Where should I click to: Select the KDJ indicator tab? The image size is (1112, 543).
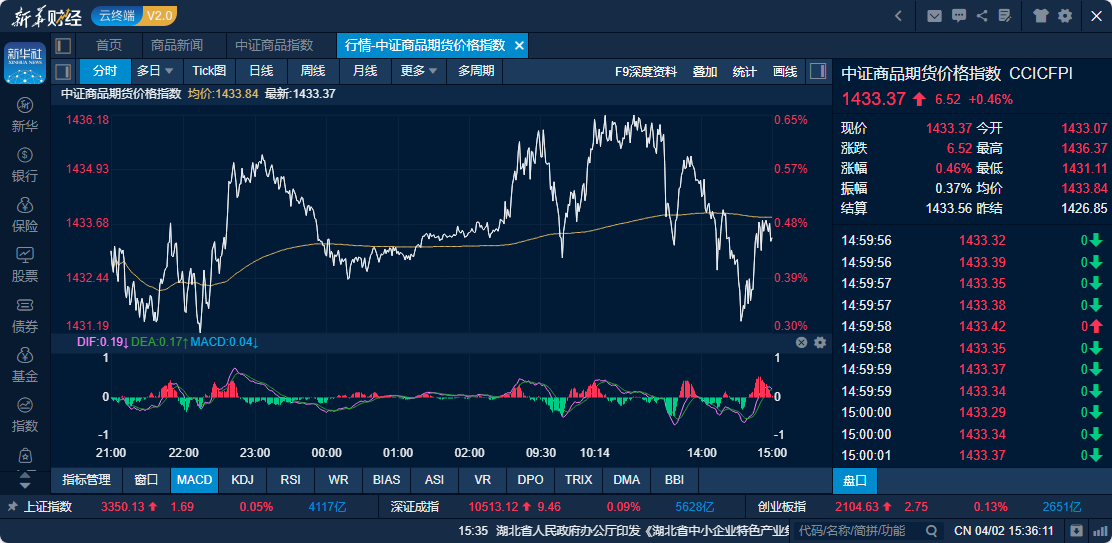point(243,480)
